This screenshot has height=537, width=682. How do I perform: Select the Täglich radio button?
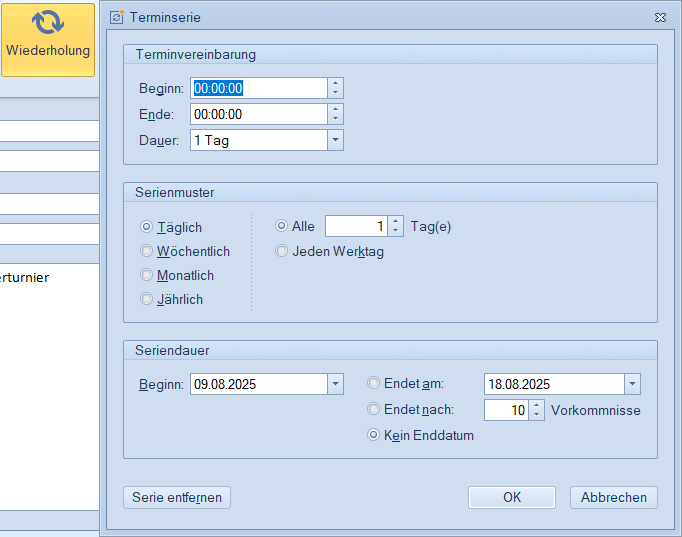tap(147, 227)
